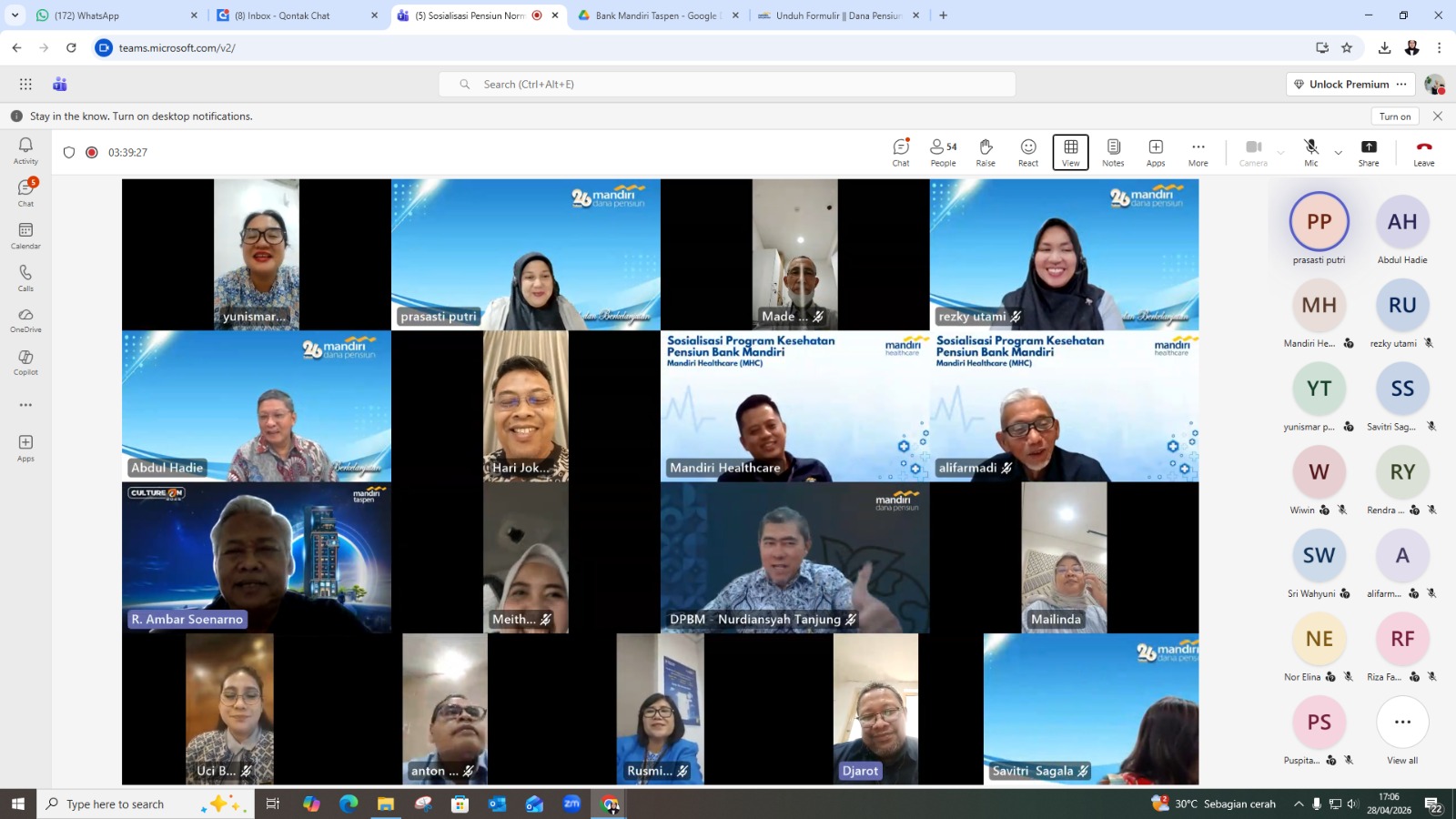Open Chat in the left sidebar
The width and height of the screenshot is (1456, 819).
(x=25, y=193)
